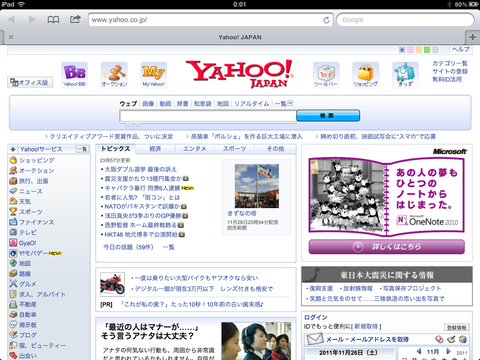
Task: Click the ショッピング sidebar icon
Action: click(13, 160)
